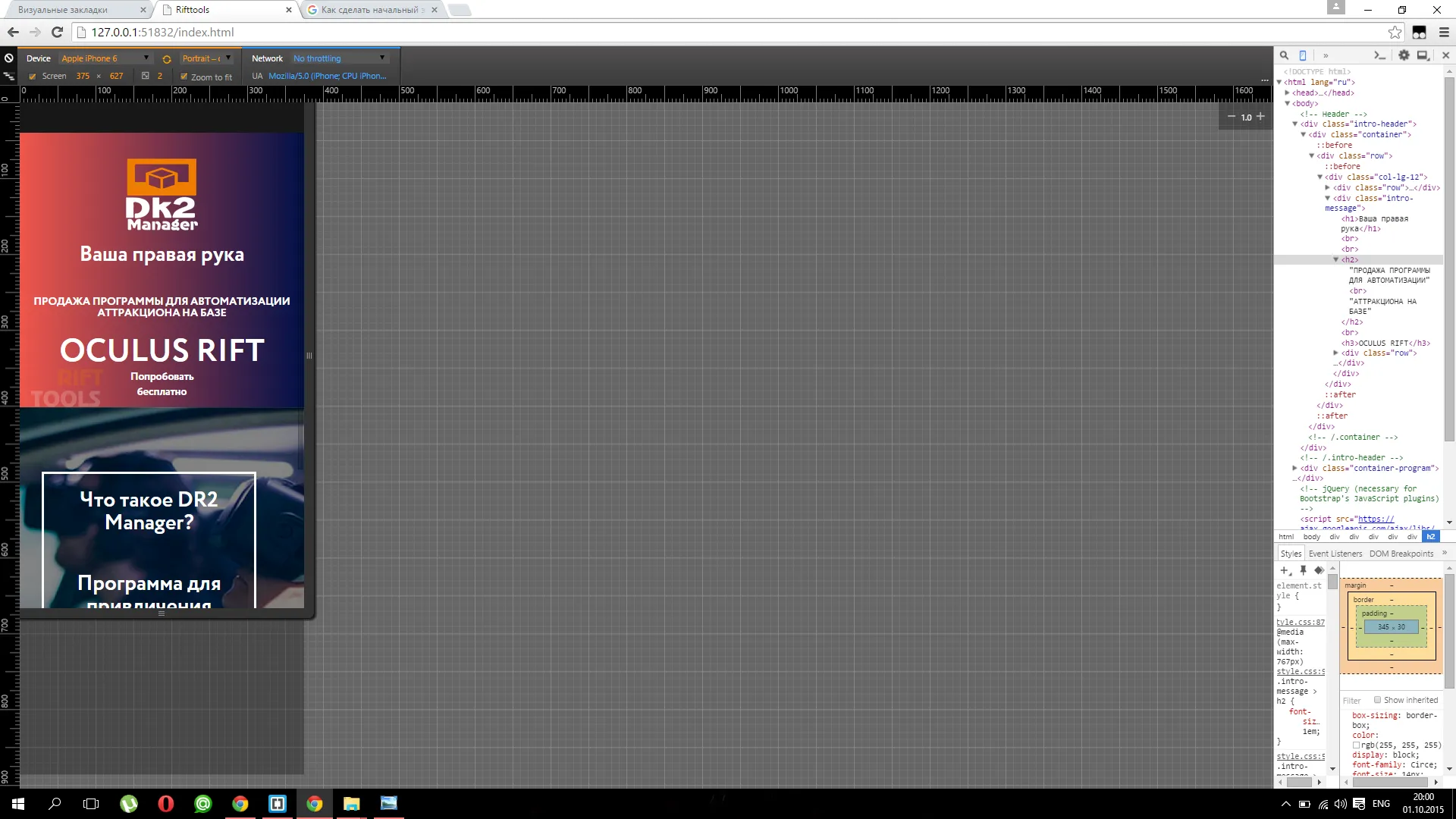Collapse the html lang="ru" node
Viewport: 1456px width, 819px height.
1279,82
